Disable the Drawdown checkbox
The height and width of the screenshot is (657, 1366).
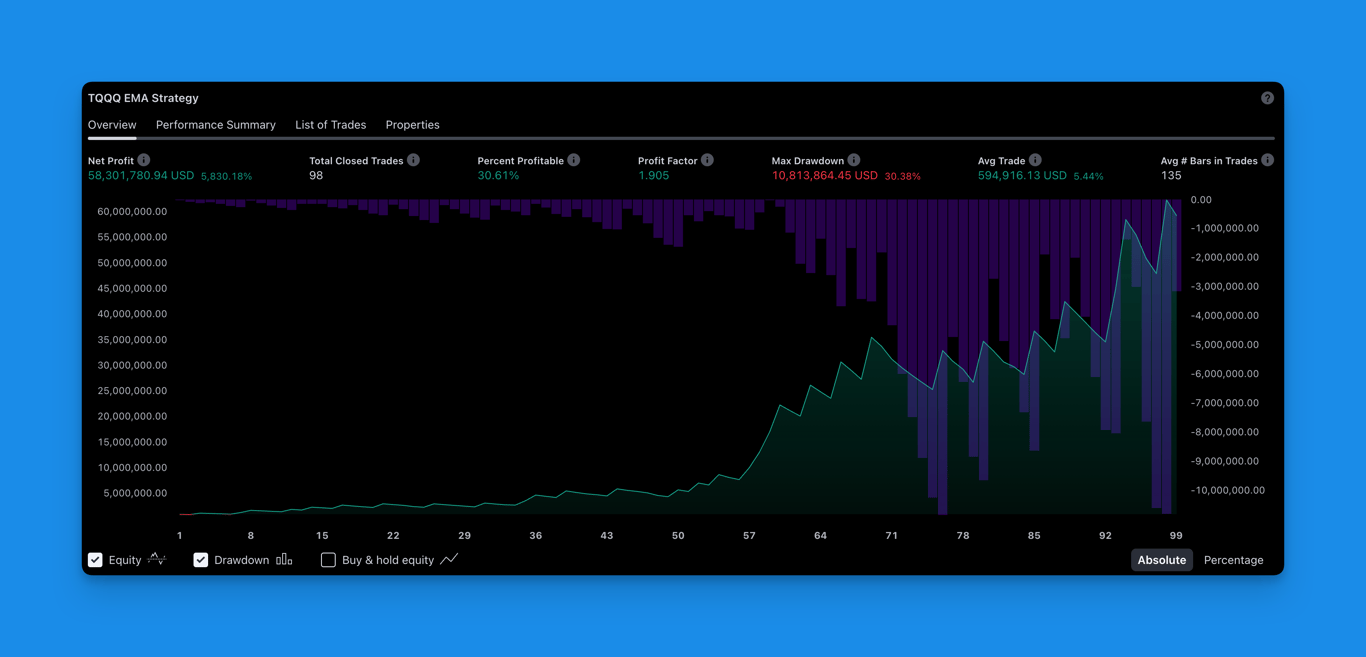[x=201, y=560]
